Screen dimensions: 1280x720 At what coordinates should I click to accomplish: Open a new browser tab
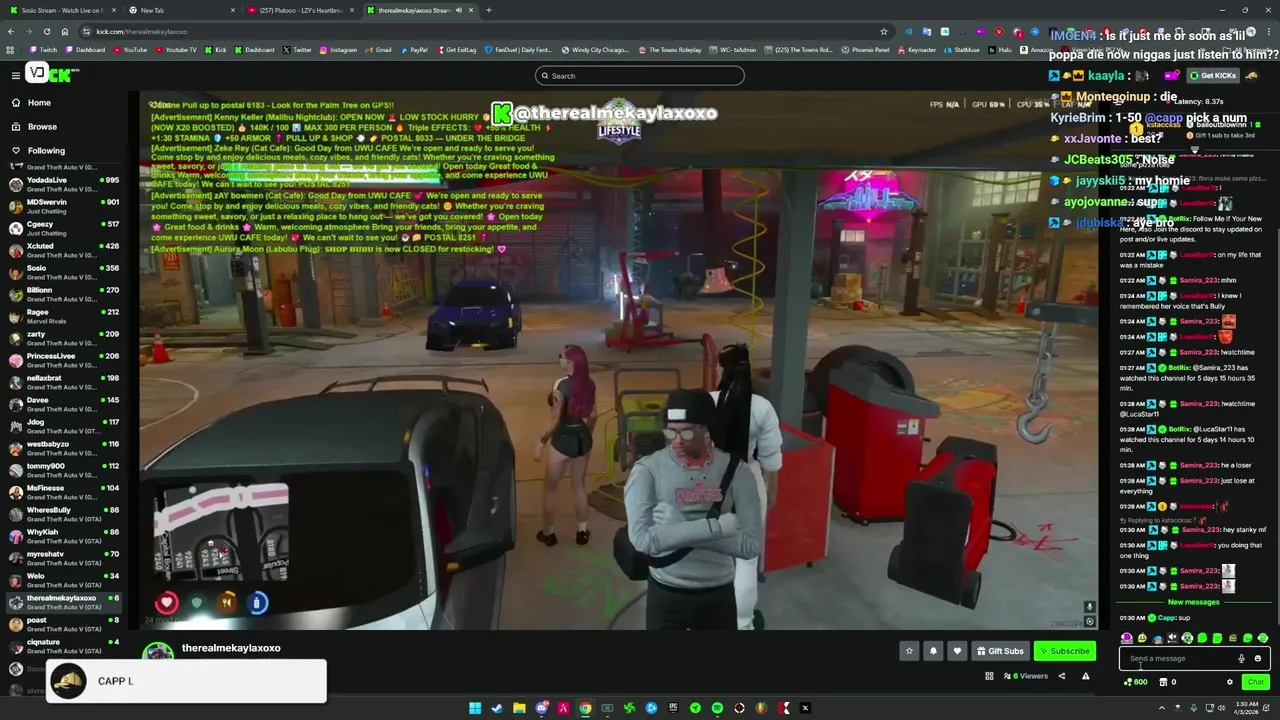click(x=488, y=10)
